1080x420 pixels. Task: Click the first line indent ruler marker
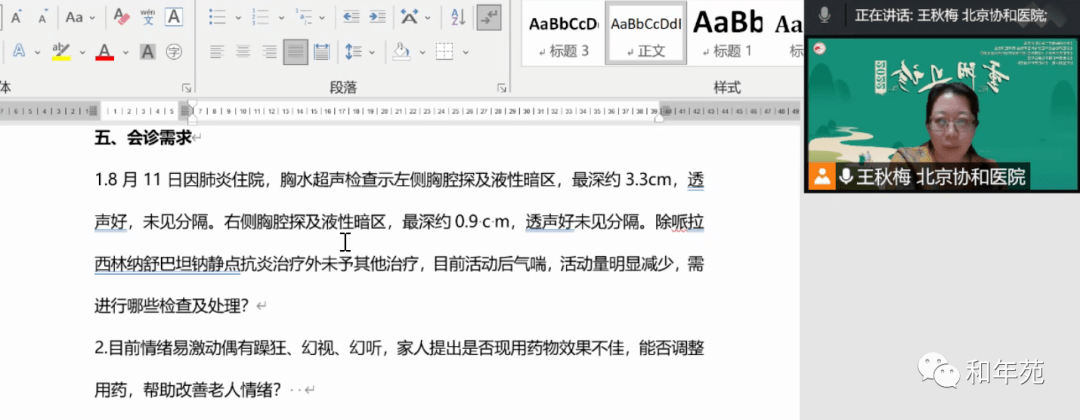point(192,104)
